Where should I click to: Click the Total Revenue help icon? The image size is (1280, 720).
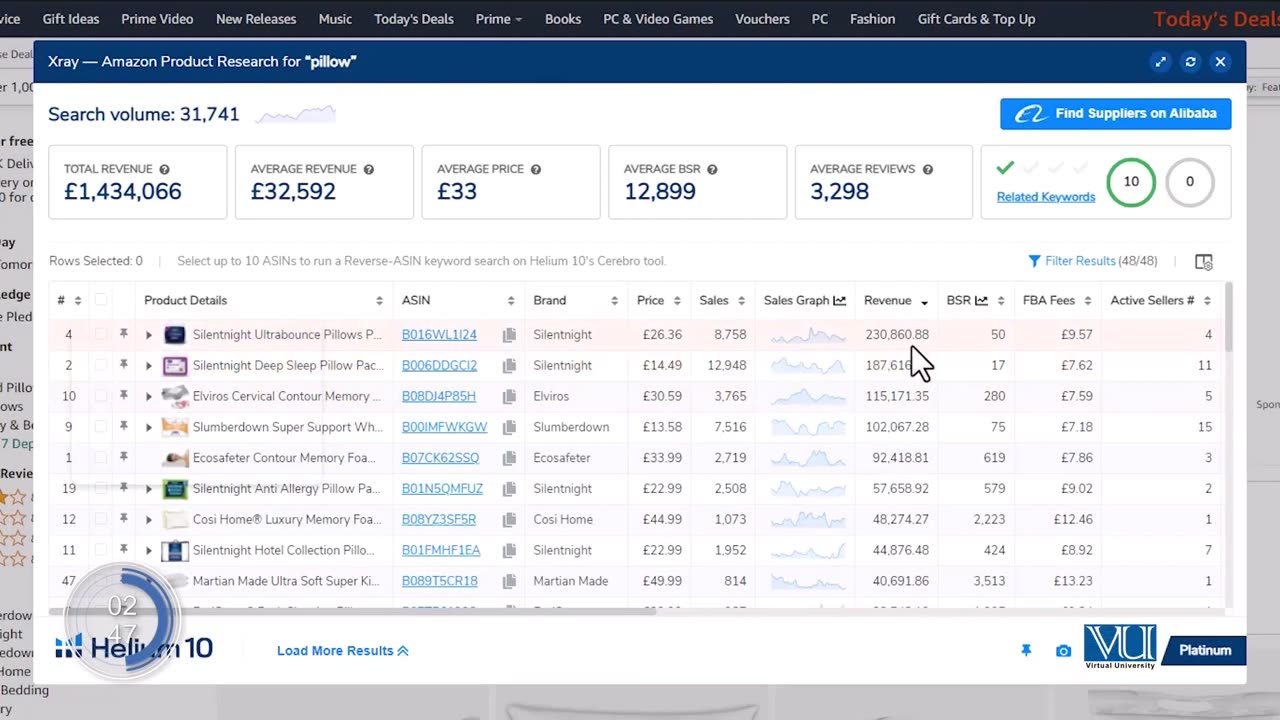pyautogui.click(x=164, y=170)
